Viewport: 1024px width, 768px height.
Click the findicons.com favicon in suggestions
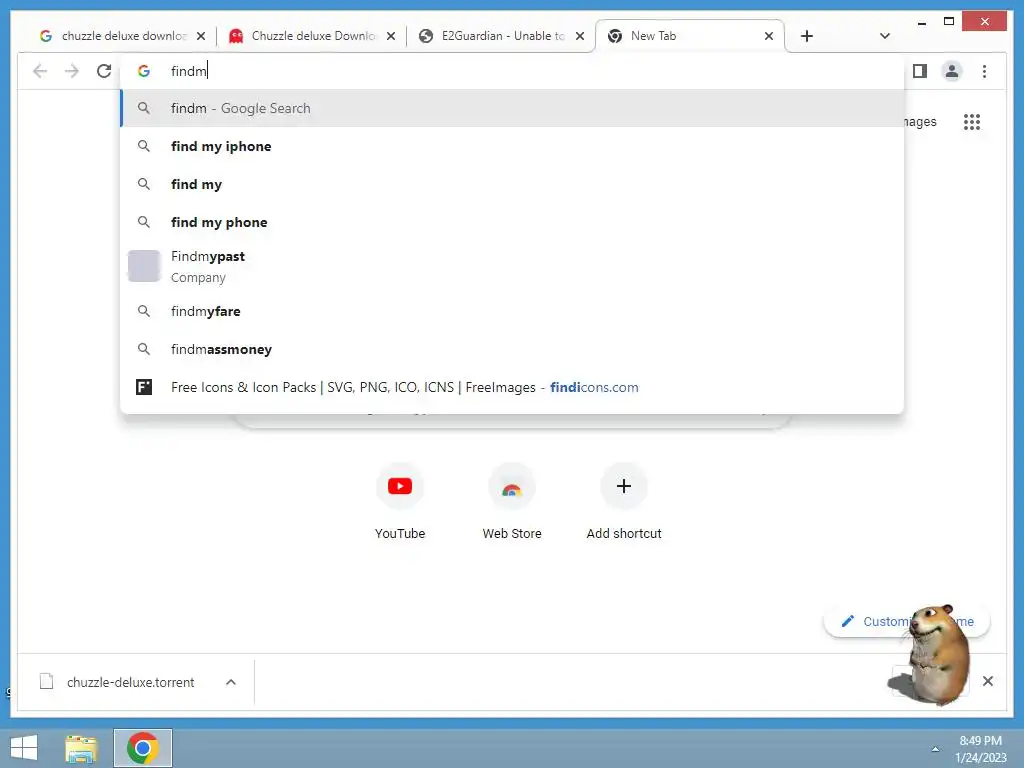(x=144, y=387)
